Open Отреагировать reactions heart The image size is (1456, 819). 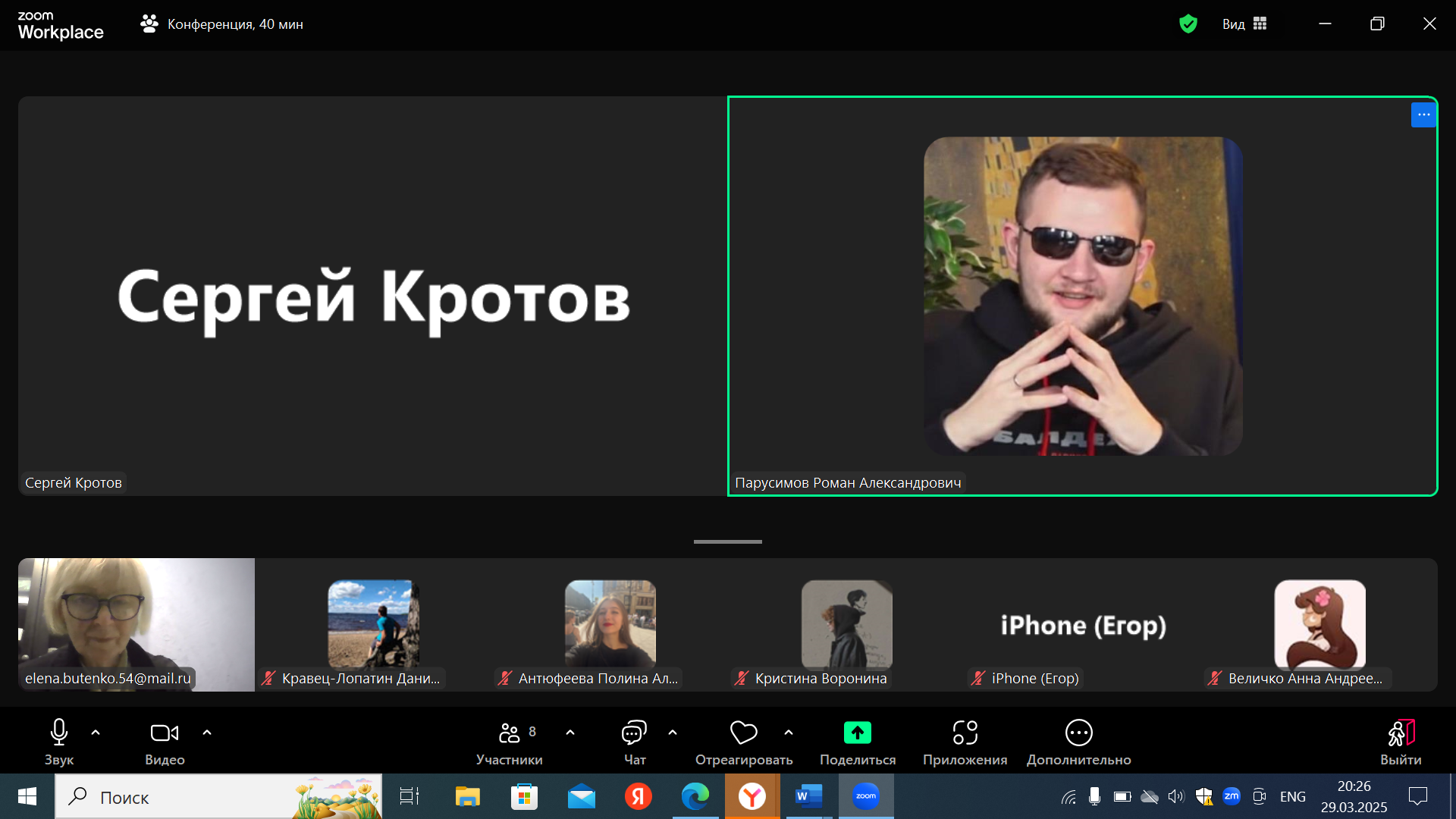point(744,742)
